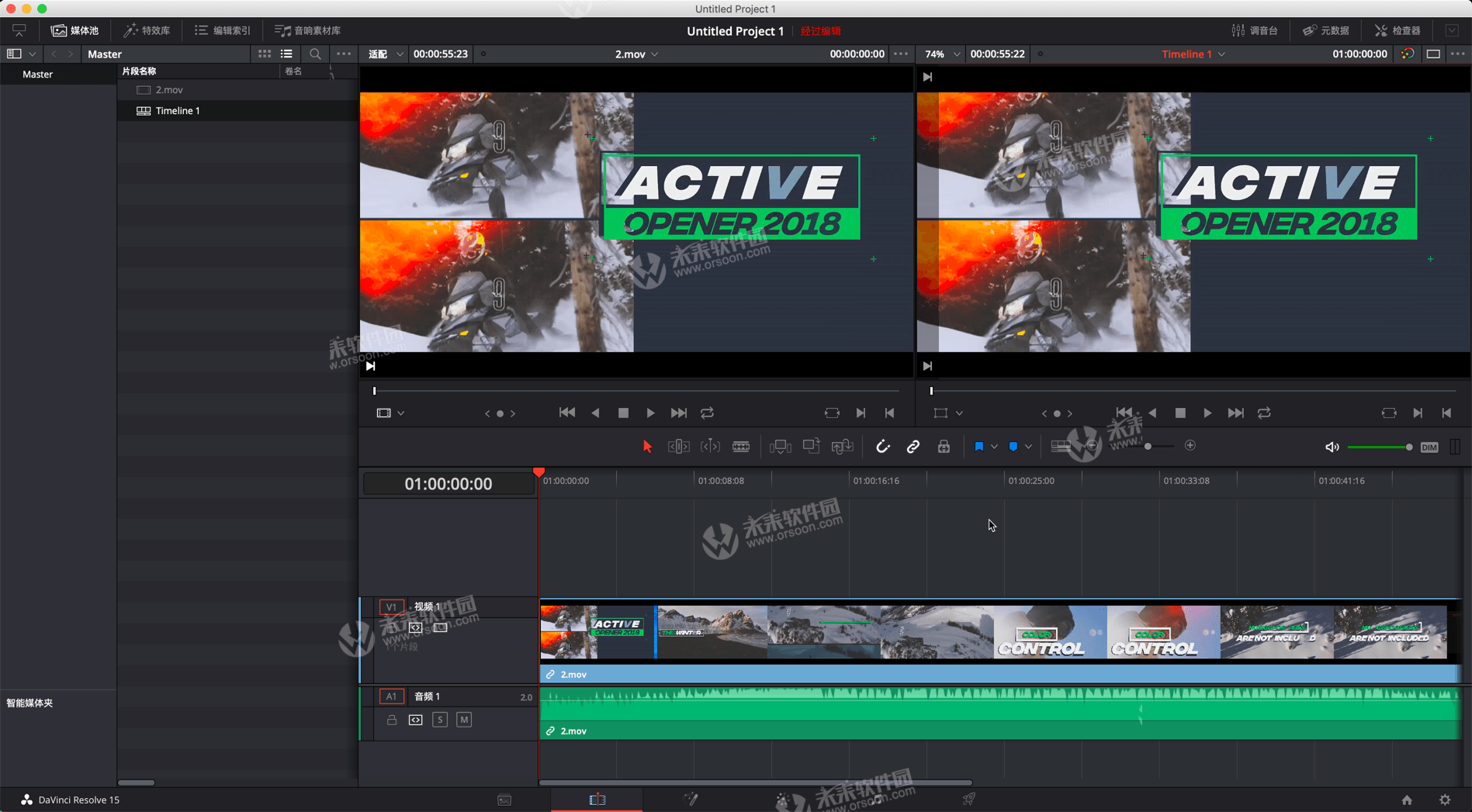
Task: Open the flag color dropdown arrow
Action: [x=994, y=447]
